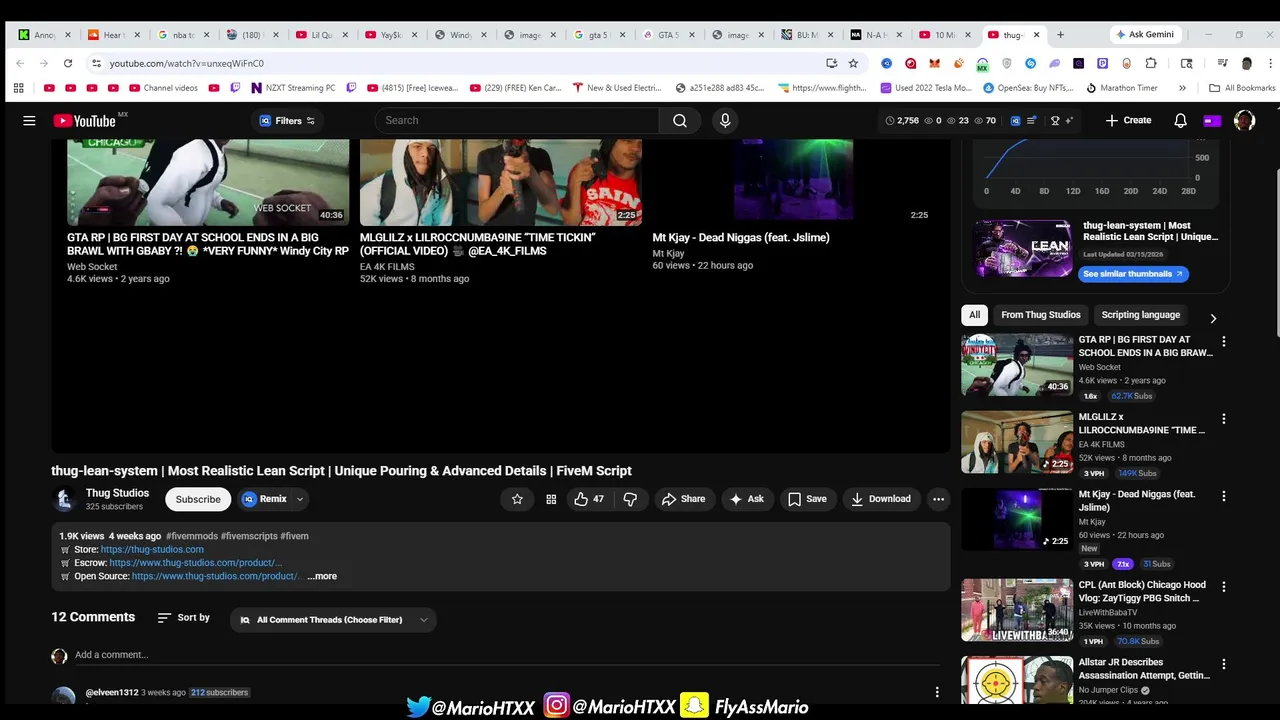
Task: Dislike the video with thumbs down
Action: [x=630, y=499]
